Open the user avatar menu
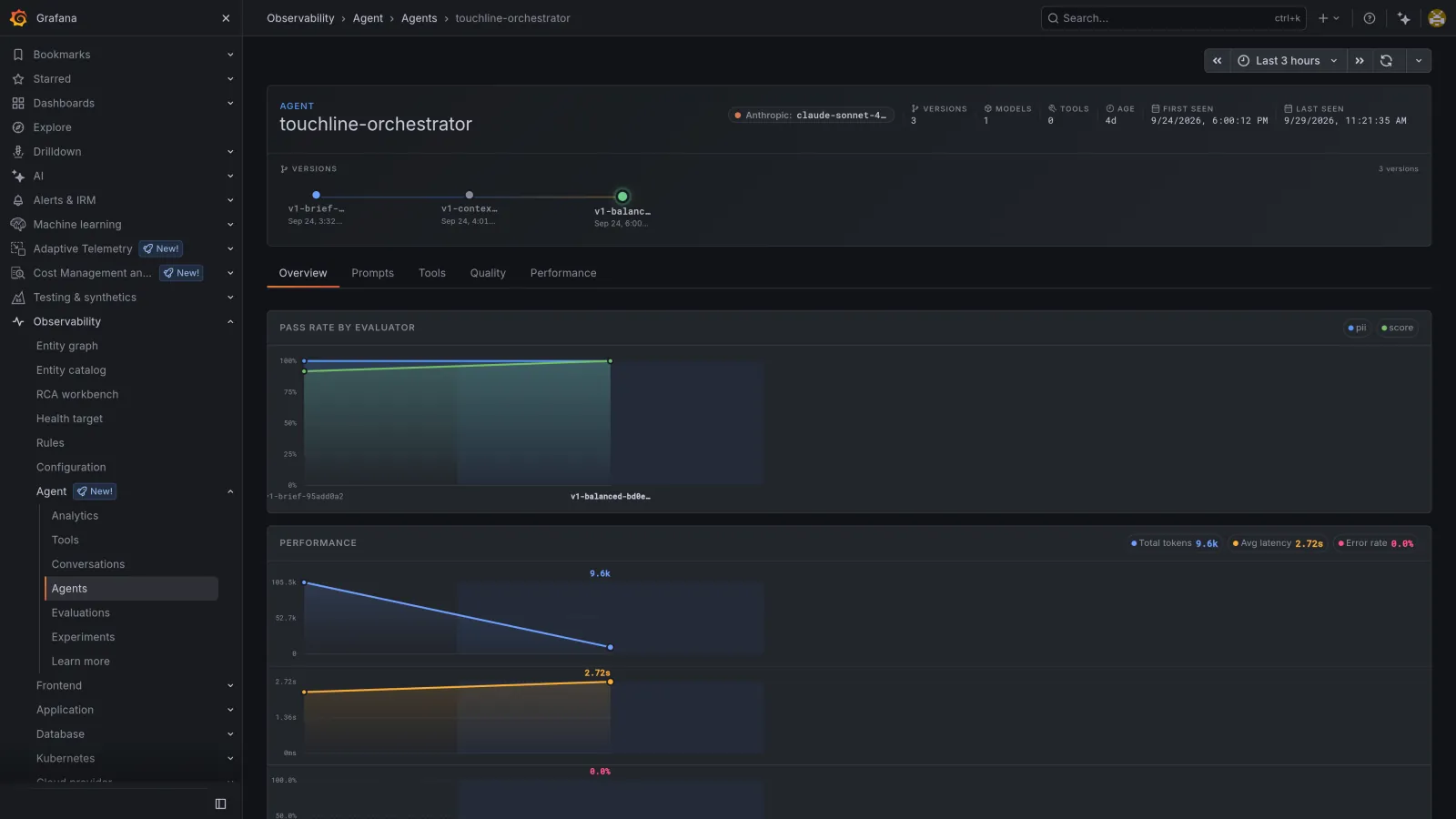Image resolution: width=1456 pixels, height=819 pixels. [1437, 18]
